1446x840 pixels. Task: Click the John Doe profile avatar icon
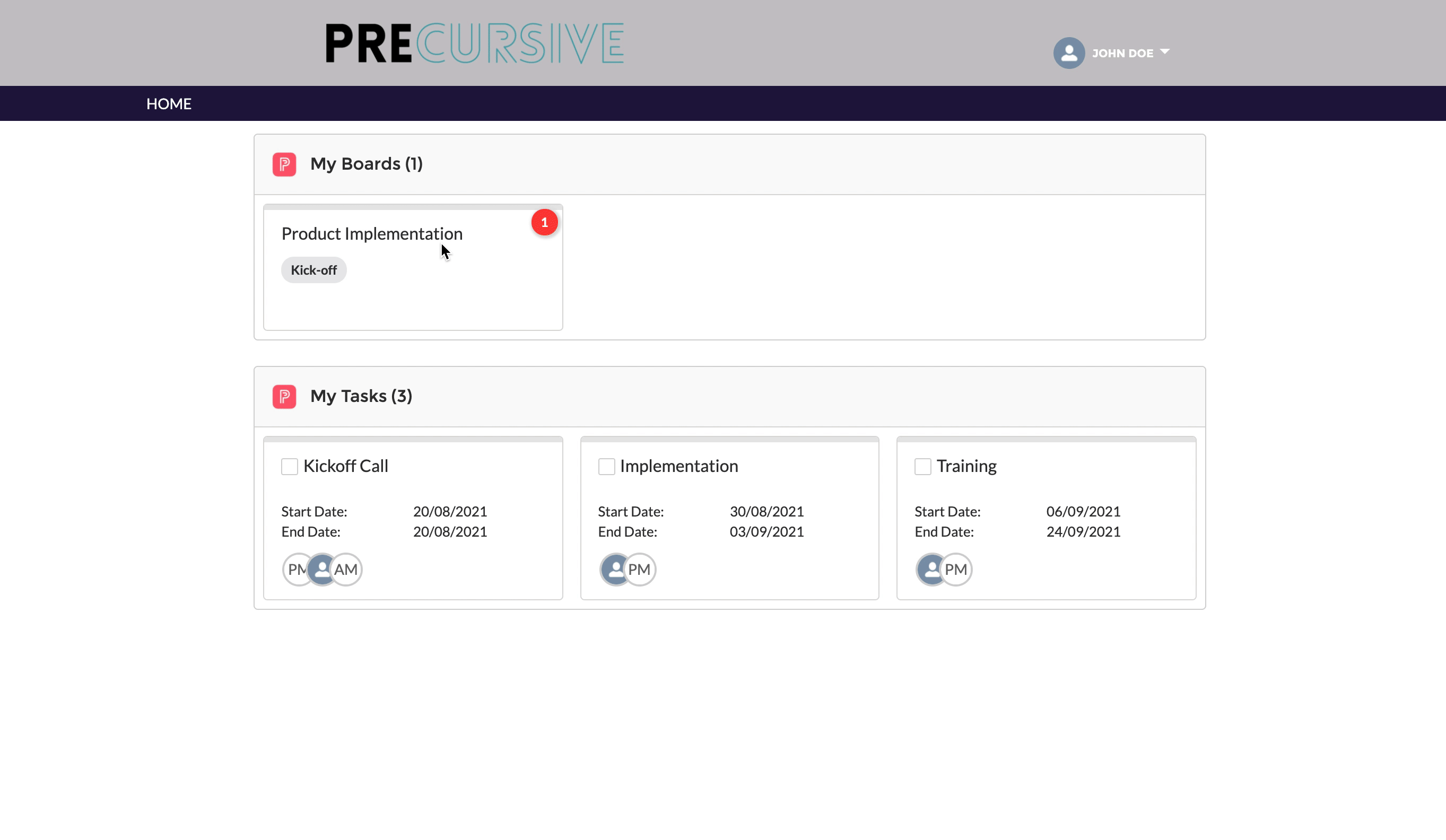pyautogui.click(x=1068, y=53)
